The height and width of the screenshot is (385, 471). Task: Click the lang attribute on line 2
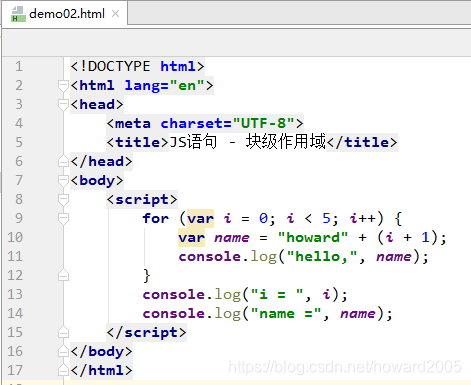click(x=142, y=86)
